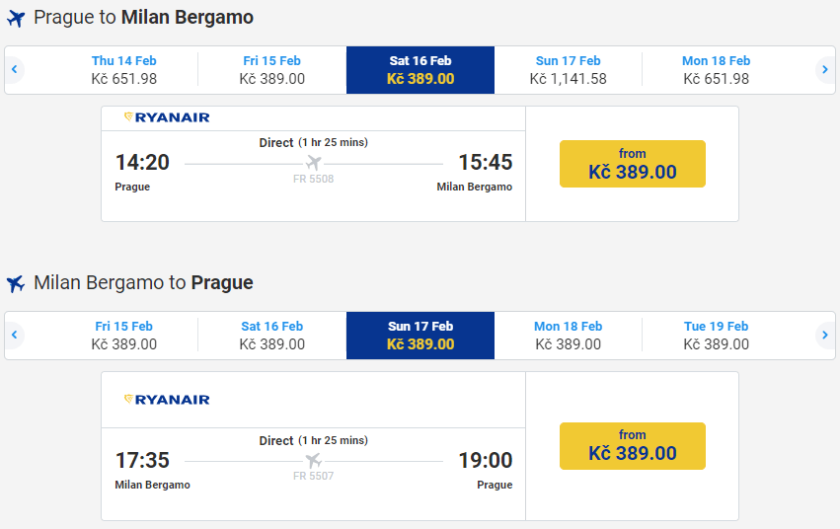840x529 pixels.
Task: Click plane icon above flight FR 5508
Action: coord(314,163)
